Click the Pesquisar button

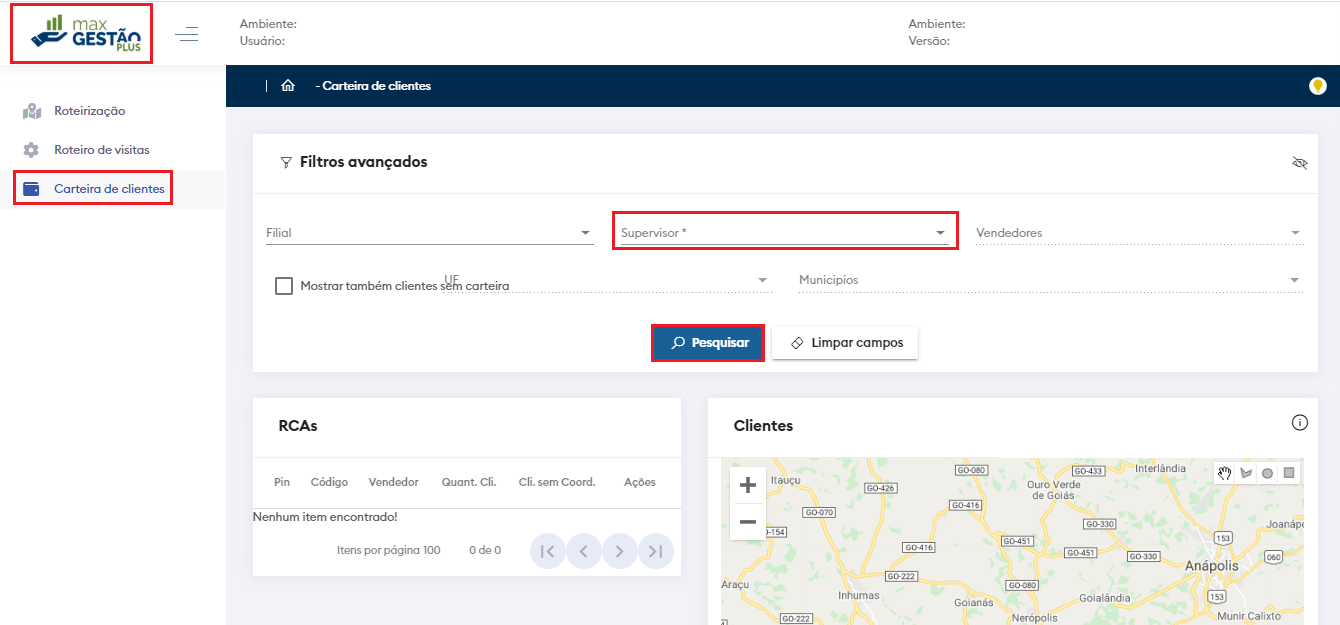click(708, 343)
